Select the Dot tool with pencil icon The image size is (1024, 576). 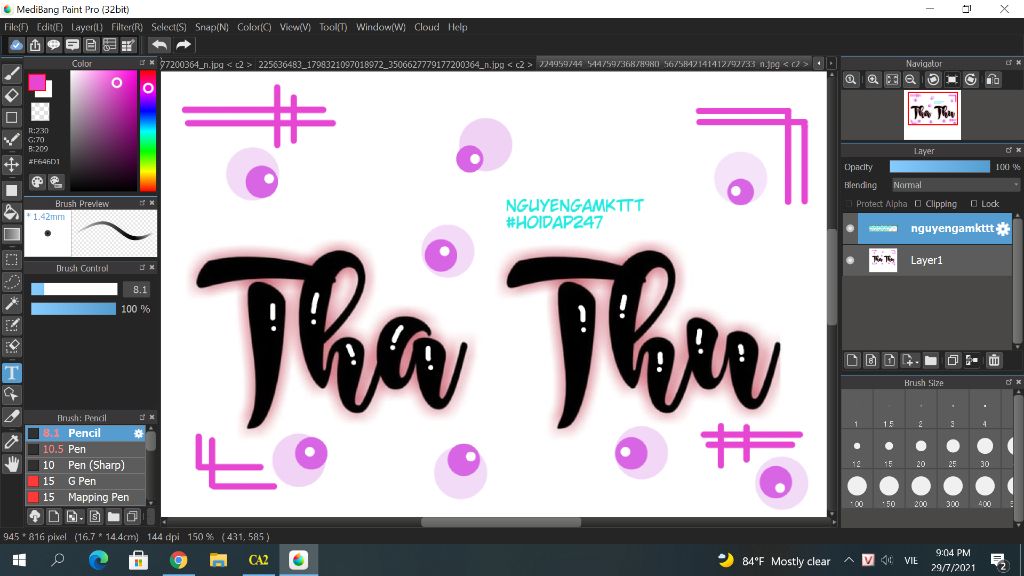[12, 140]
